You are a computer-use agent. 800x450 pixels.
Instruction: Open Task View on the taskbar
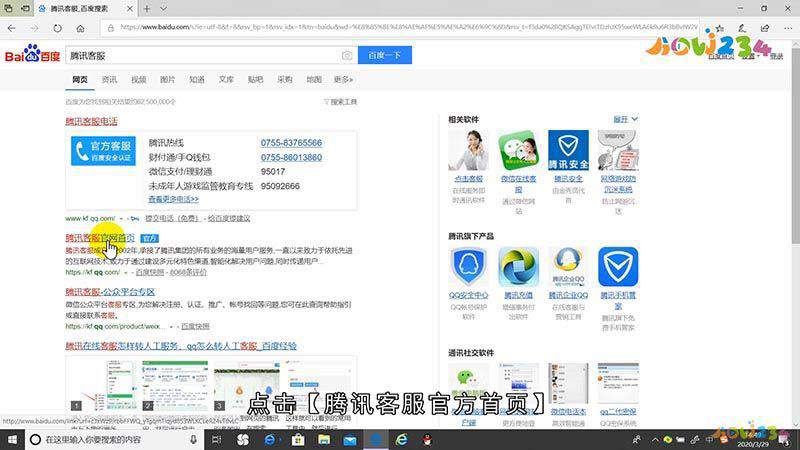click(216, 439)
